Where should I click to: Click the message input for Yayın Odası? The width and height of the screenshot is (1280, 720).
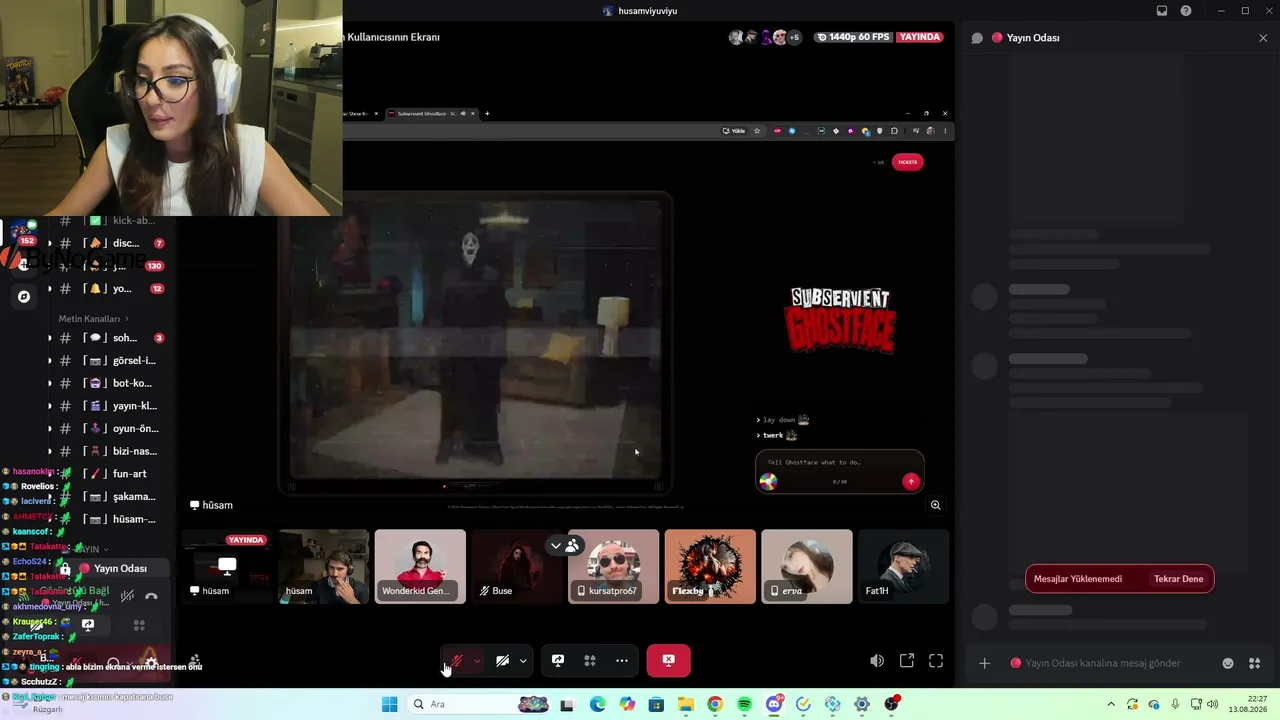[1103, 663]
